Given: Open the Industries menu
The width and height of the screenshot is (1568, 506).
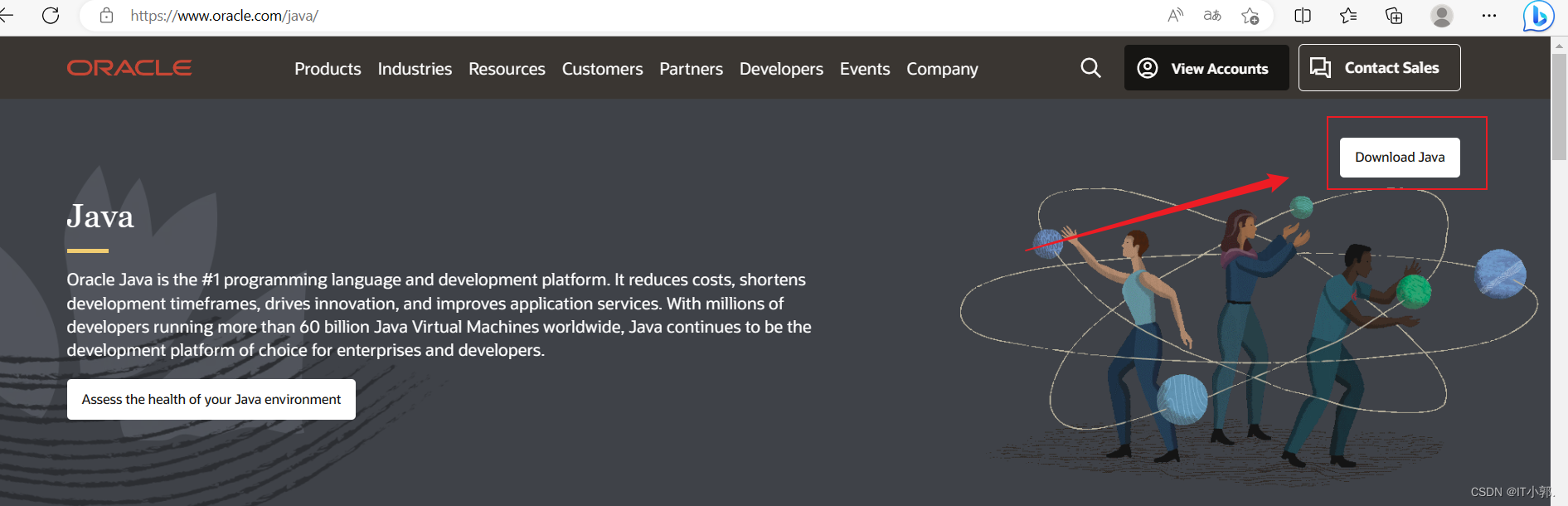Looking at the screenshot, I should [x=415, y=69].
